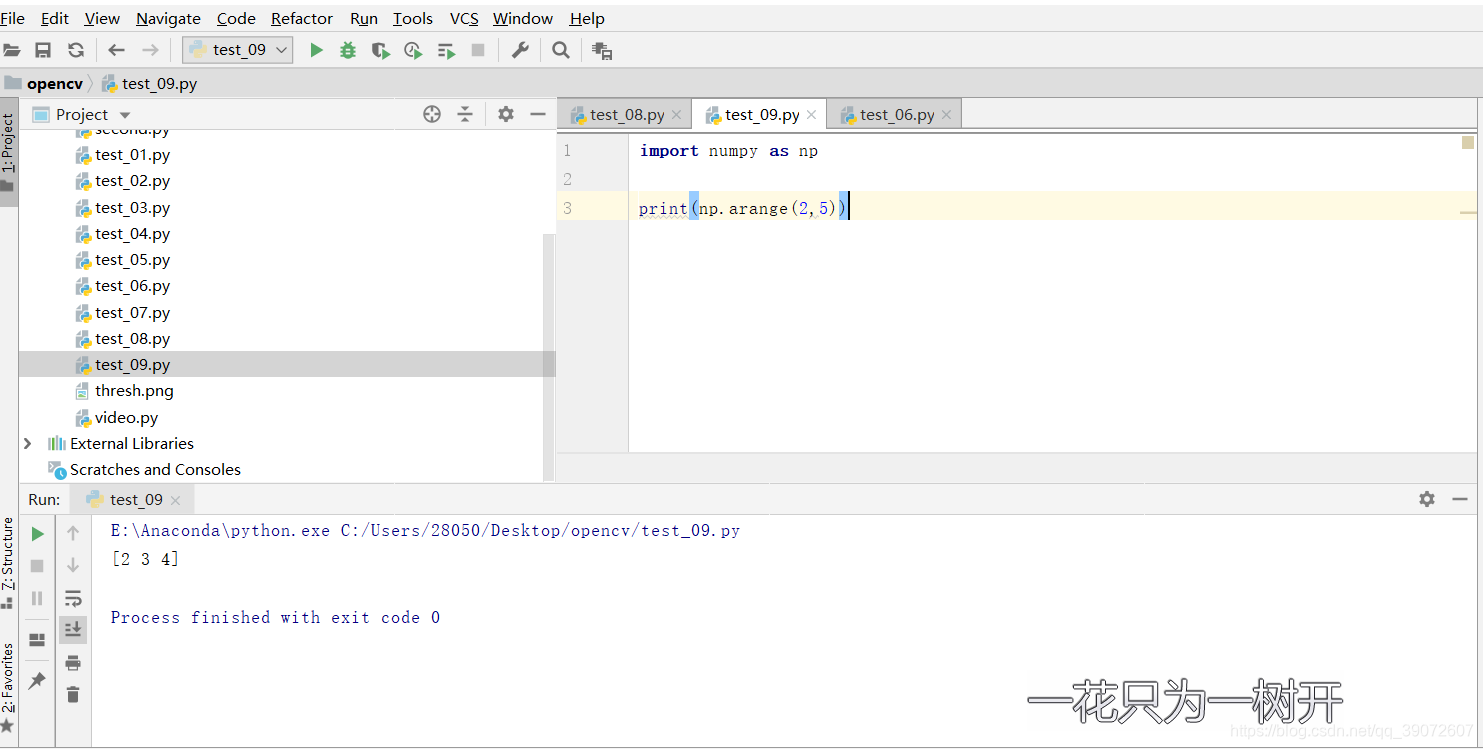Open file via folder icon in toolbar
Viewport: 1483px width, 749px height.
pos(11,50)
